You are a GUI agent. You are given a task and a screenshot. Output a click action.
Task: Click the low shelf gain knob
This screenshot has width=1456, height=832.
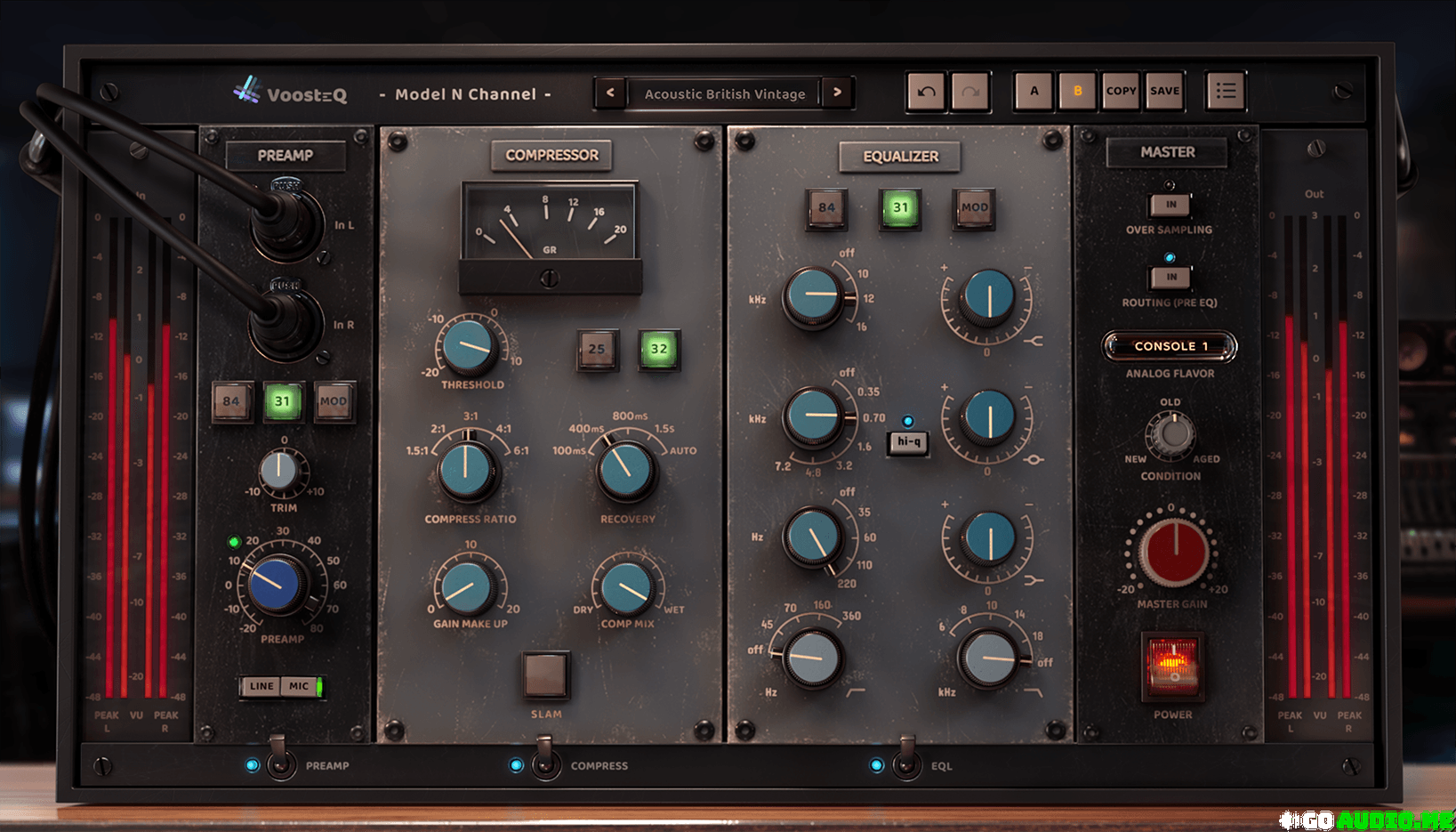(x=988, y=538)
